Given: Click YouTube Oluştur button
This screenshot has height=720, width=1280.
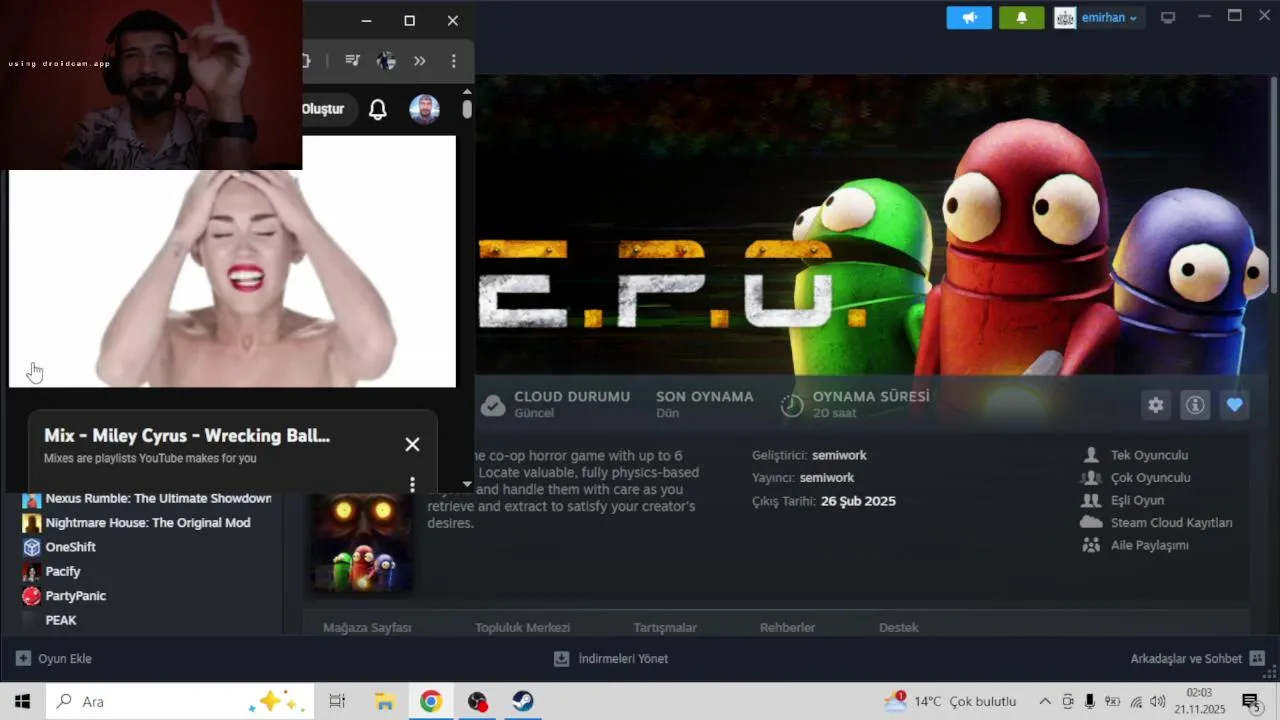Looking at the screenshot, I should 323,109.
